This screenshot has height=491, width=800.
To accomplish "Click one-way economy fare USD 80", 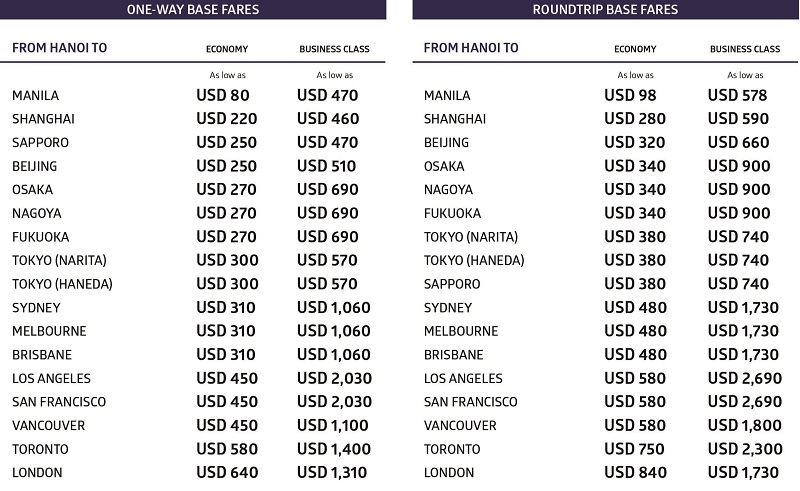I will 223,96.
